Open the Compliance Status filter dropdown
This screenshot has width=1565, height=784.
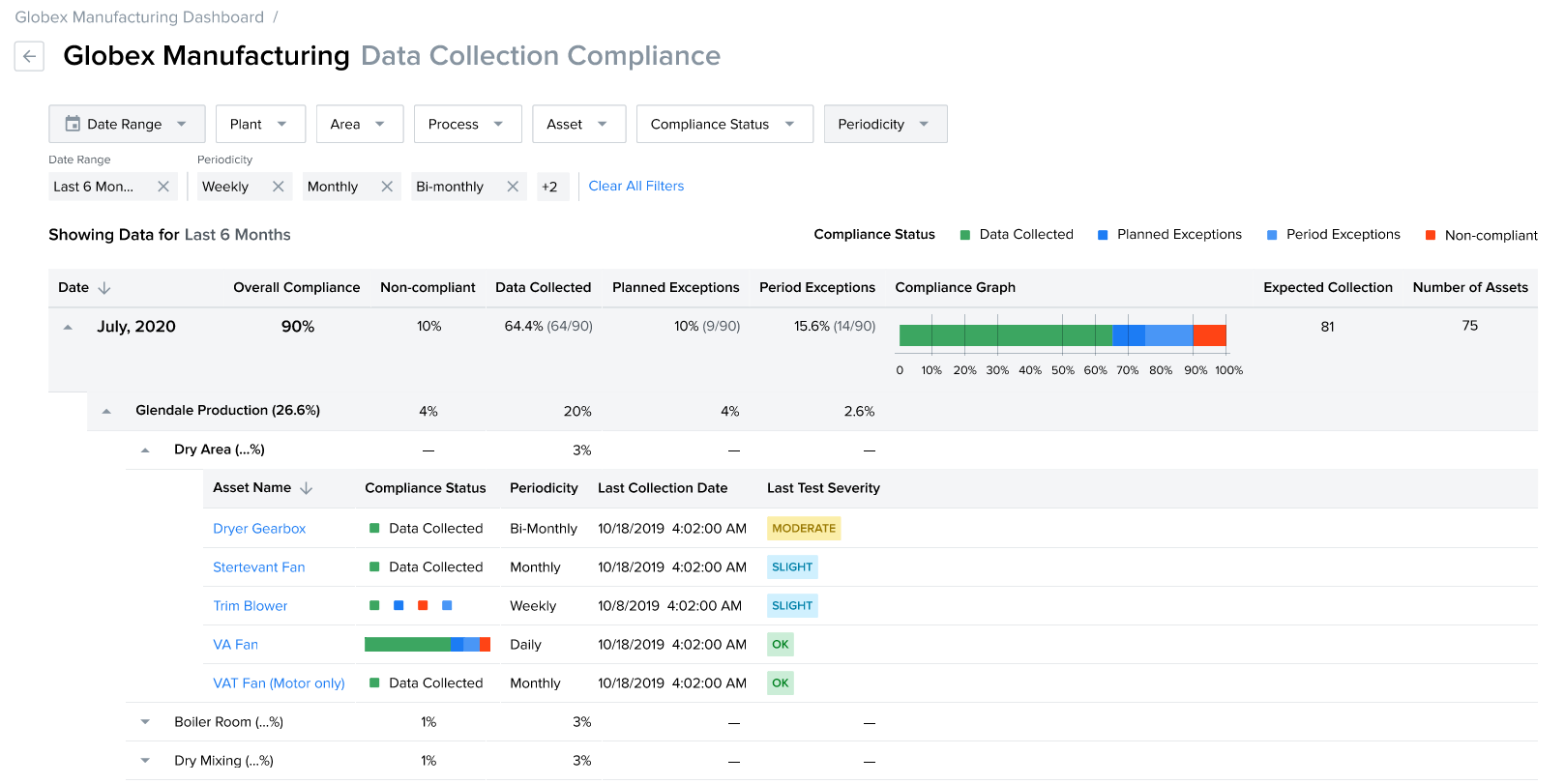coord(724,124)
